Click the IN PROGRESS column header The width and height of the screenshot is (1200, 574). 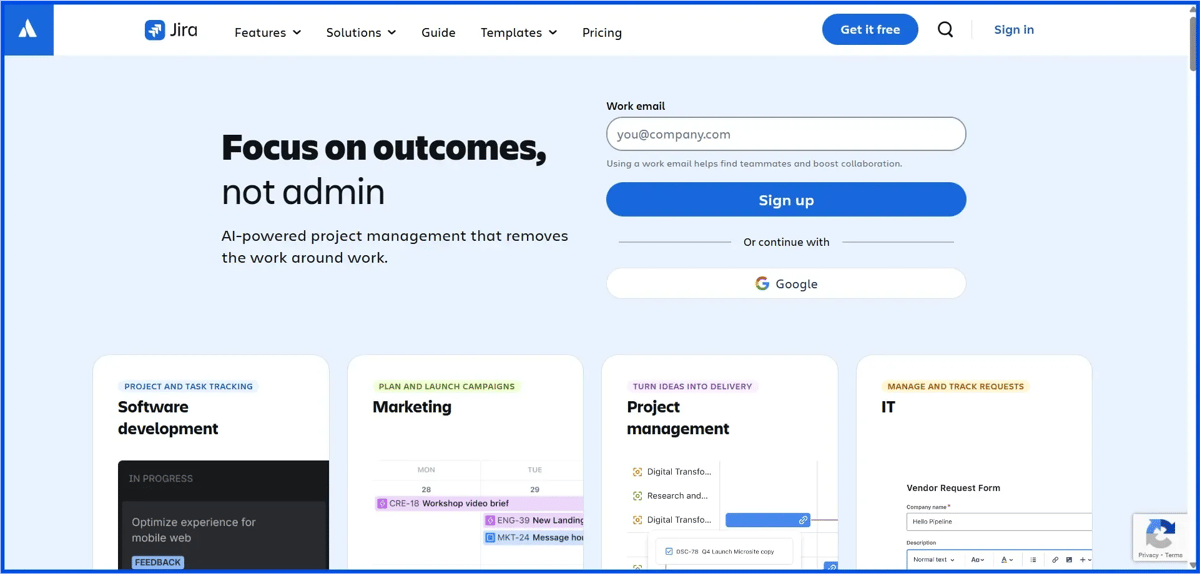(x=160, y=479)
